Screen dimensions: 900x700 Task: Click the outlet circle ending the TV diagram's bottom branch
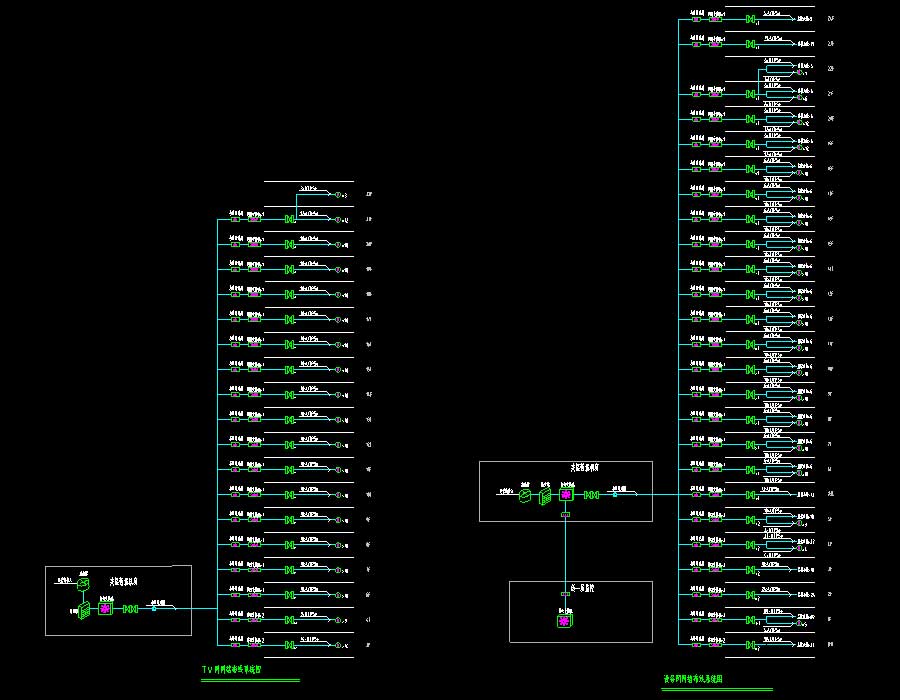(x=338, y=645)
